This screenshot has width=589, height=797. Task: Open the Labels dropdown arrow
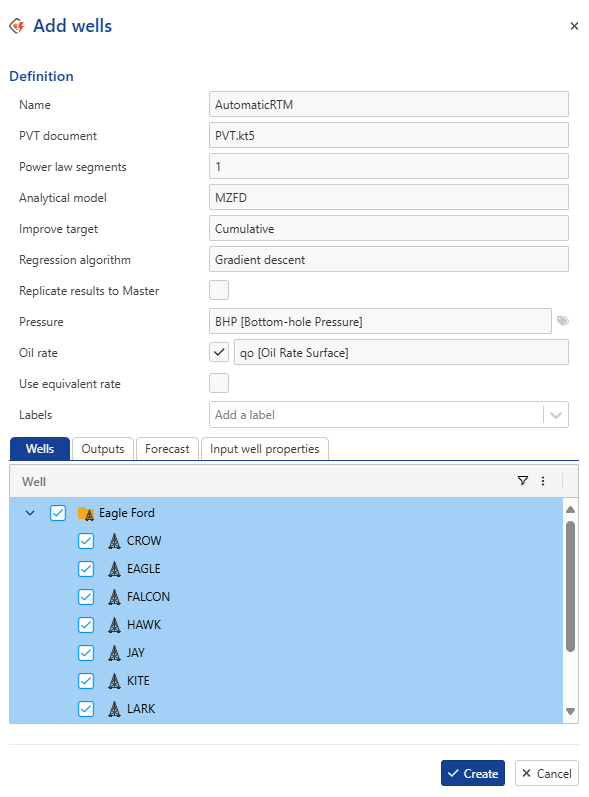click(x=556, y=415)
